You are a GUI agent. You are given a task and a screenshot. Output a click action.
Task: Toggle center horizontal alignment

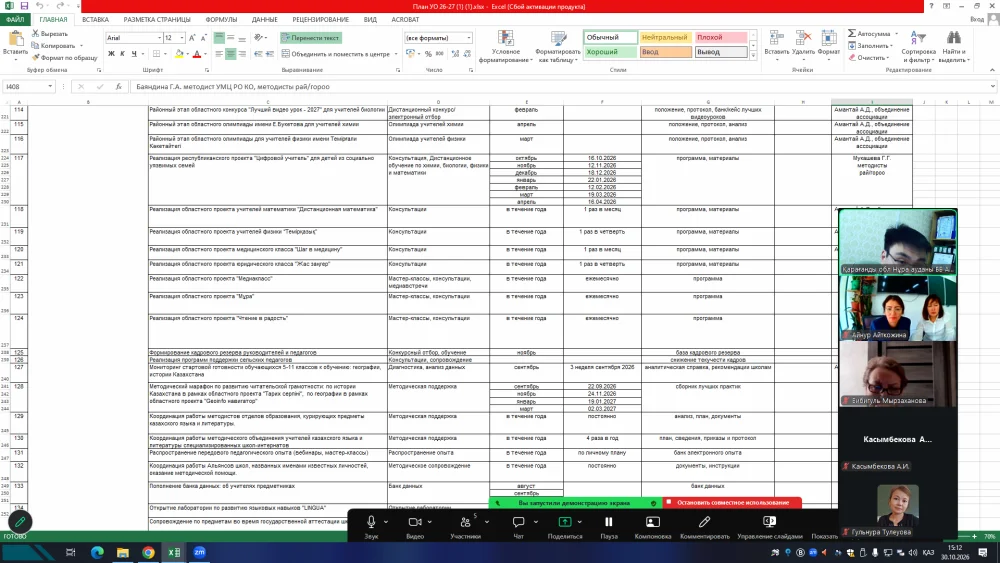(x=230, y=54)
